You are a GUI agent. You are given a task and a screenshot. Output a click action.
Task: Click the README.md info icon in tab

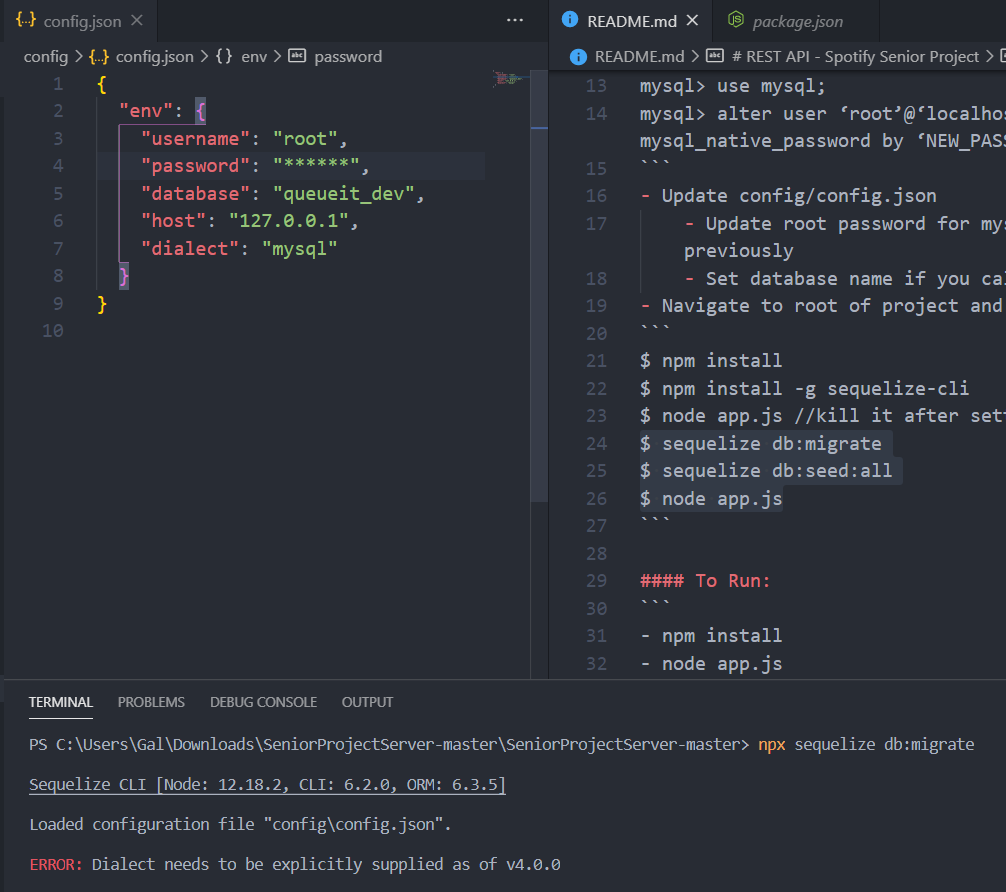(570, 20)
